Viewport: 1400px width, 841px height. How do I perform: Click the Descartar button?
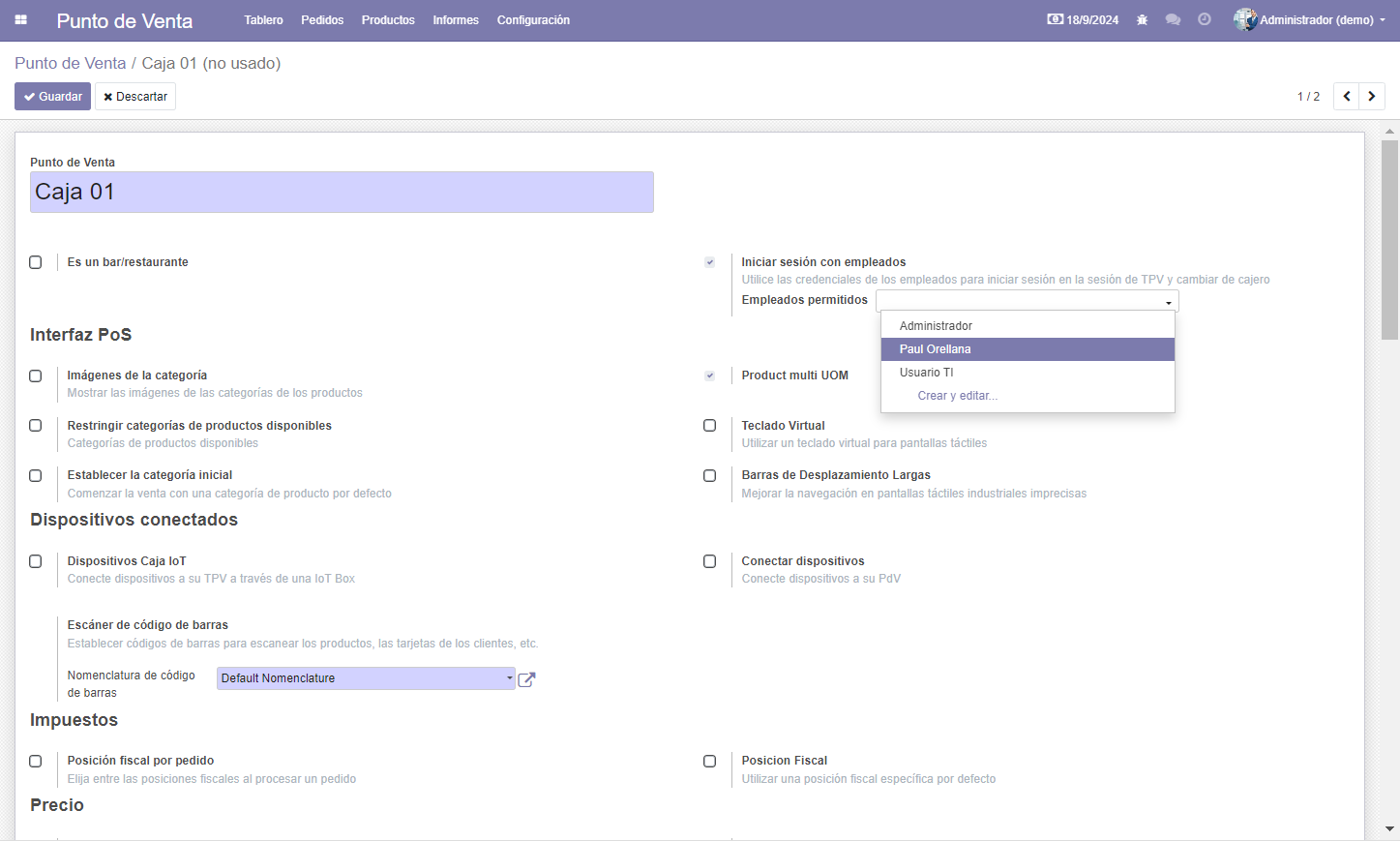pyautogui.click(x=135, y=97)
